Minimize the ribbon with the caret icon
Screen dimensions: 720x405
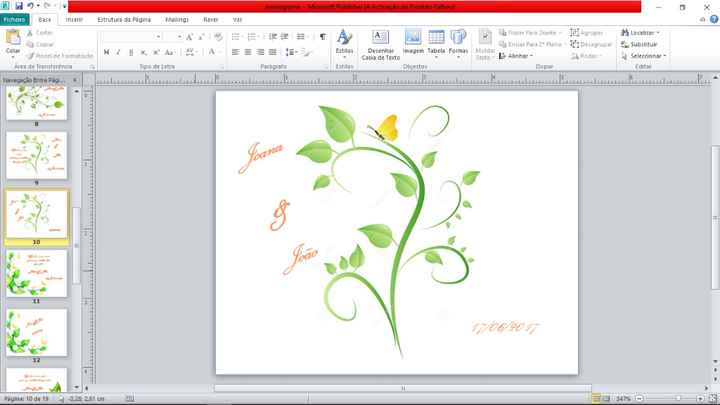click(x=702, y=20)
